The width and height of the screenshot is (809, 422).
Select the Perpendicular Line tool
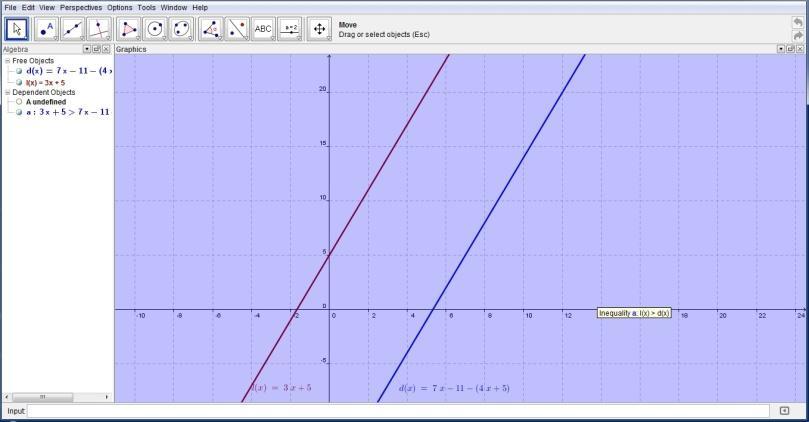point(100,29)
